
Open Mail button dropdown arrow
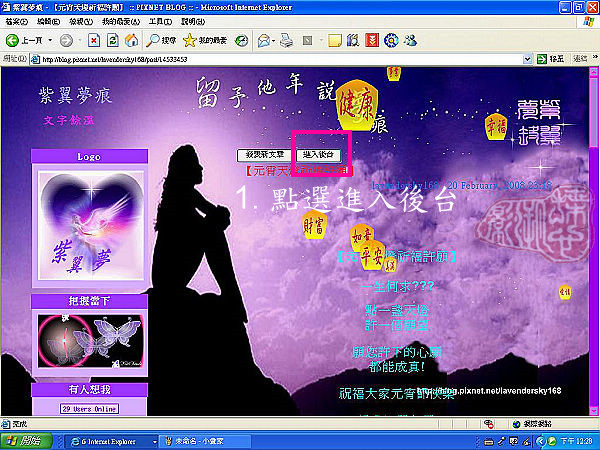click(x=274, y=40)
